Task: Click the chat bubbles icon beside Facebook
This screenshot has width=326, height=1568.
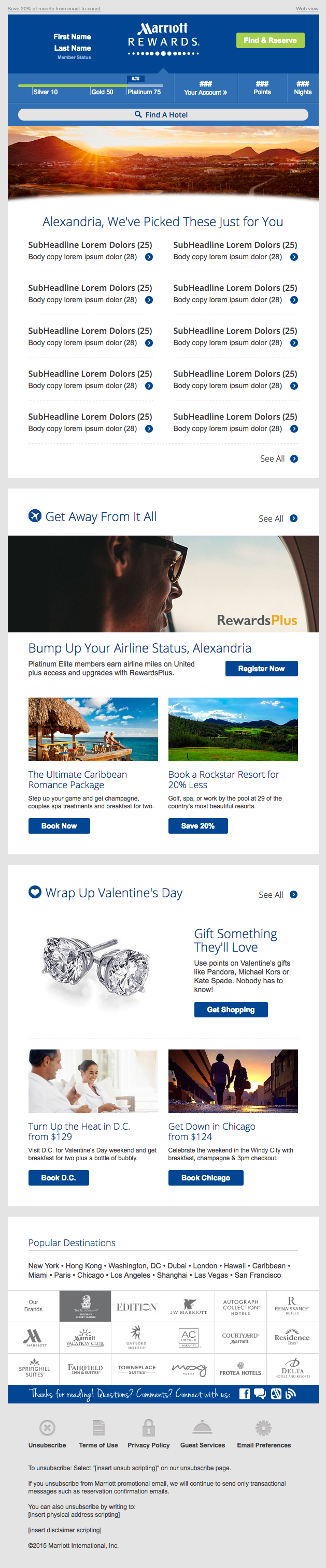Action: (260, 1394)
